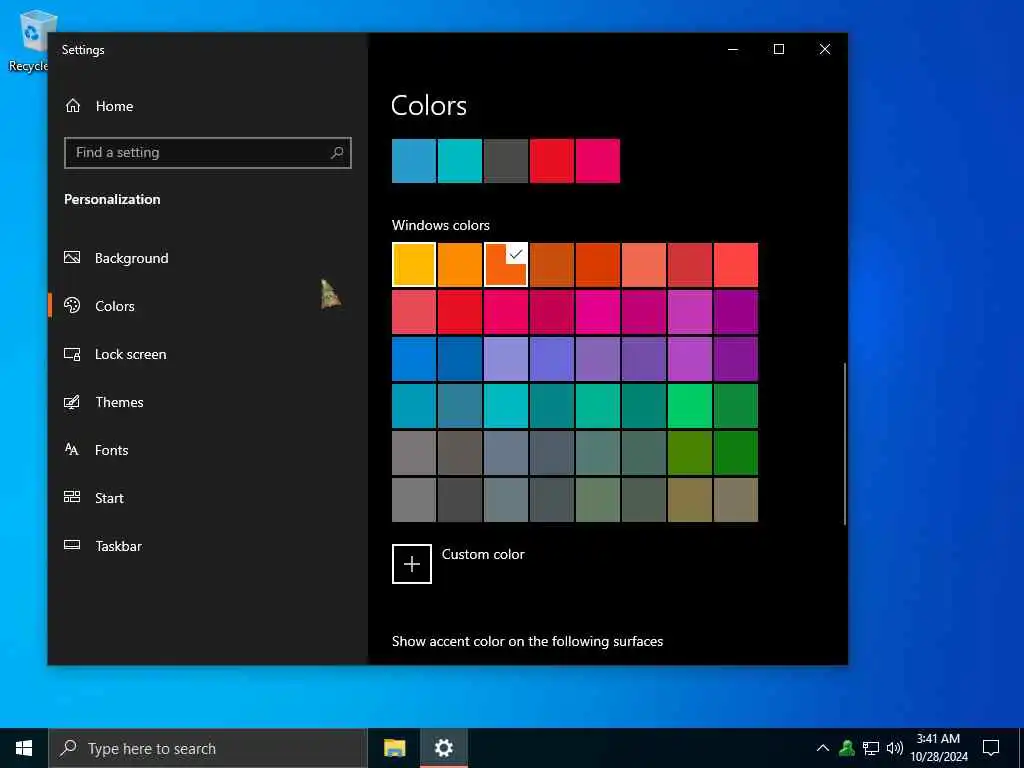
Task: Open the Action Center notifications
Action: (x=991, y=748)
